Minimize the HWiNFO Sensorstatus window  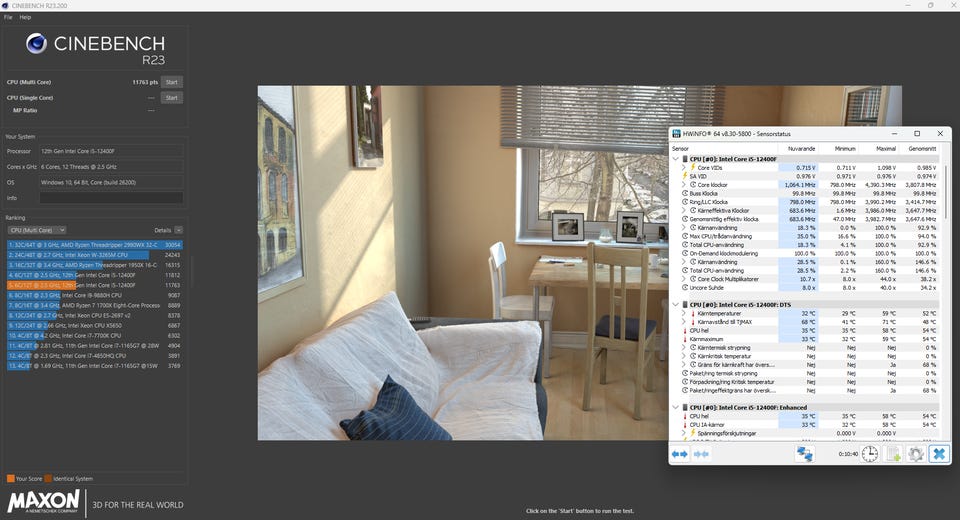click(894, 134)
